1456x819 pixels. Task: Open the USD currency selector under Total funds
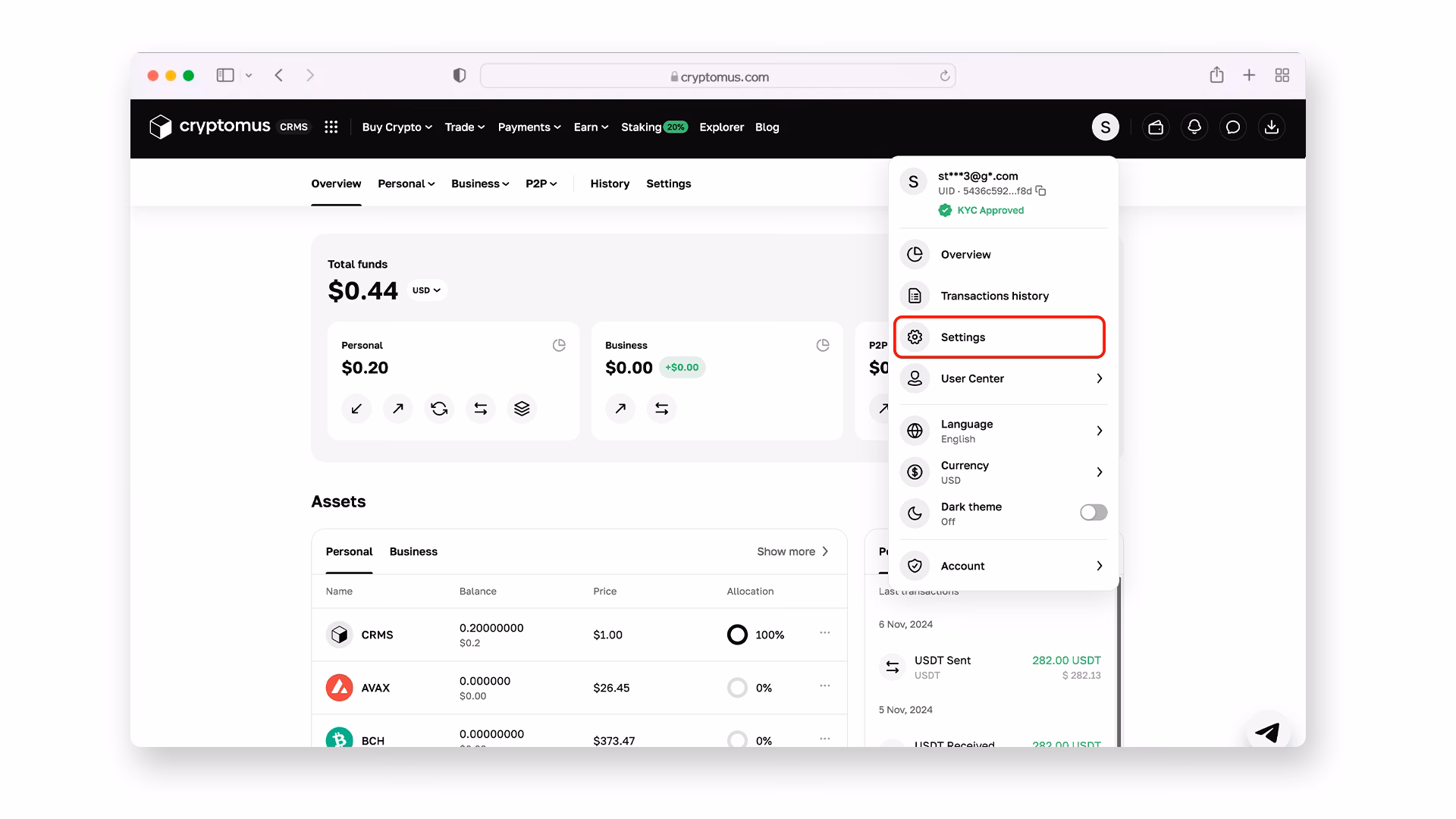[x=426, y=290]
